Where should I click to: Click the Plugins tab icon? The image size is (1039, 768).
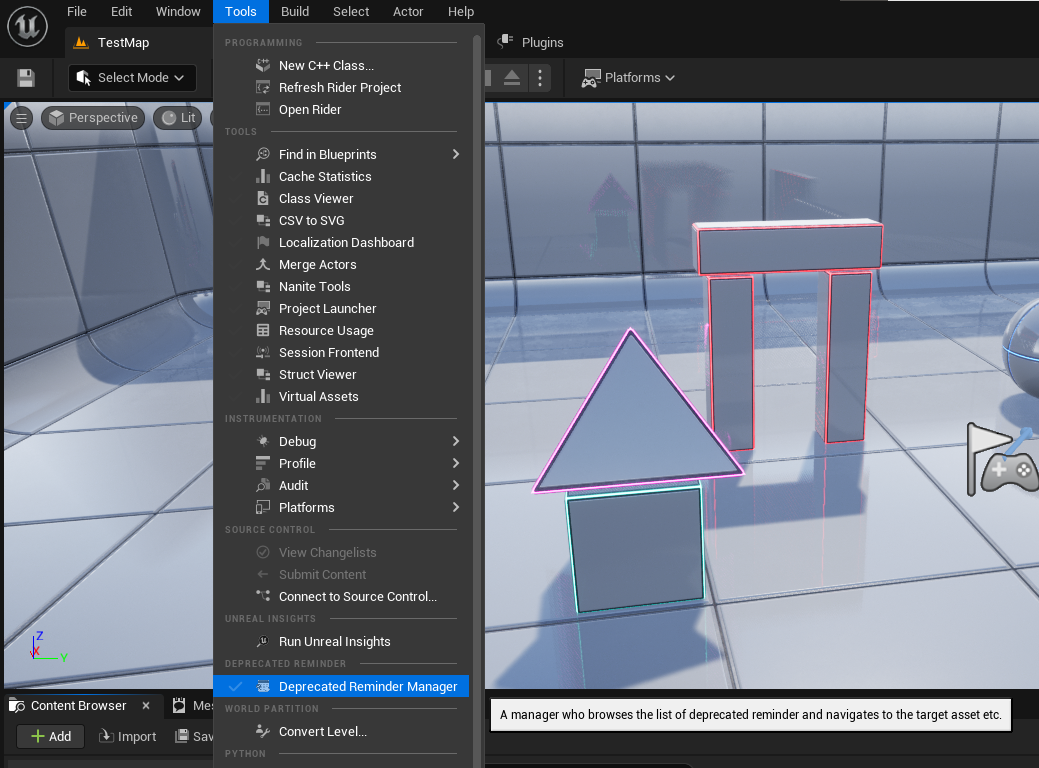click(x=506, y=42)
